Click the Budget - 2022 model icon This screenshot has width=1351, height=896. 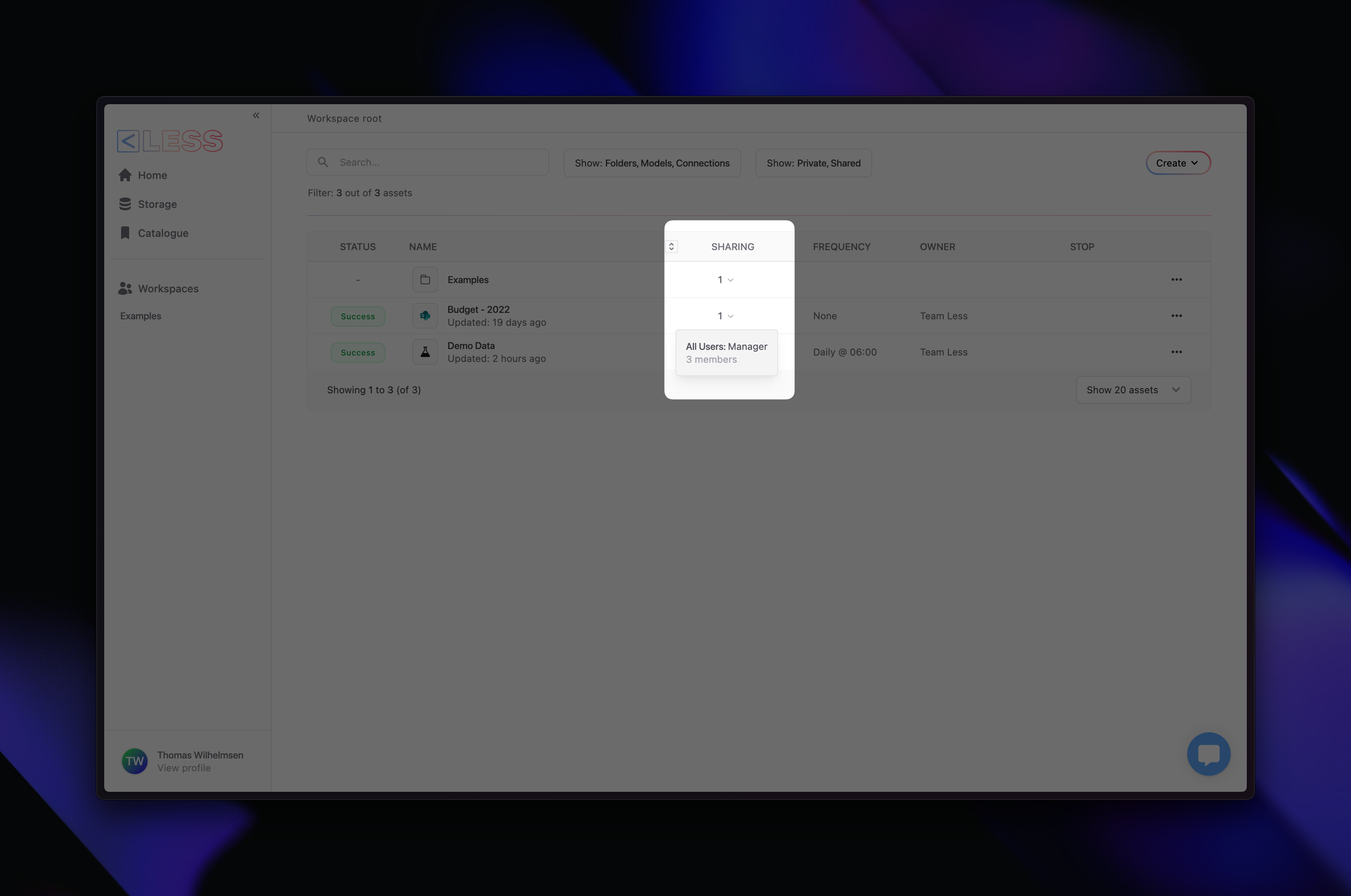point(425,315)
